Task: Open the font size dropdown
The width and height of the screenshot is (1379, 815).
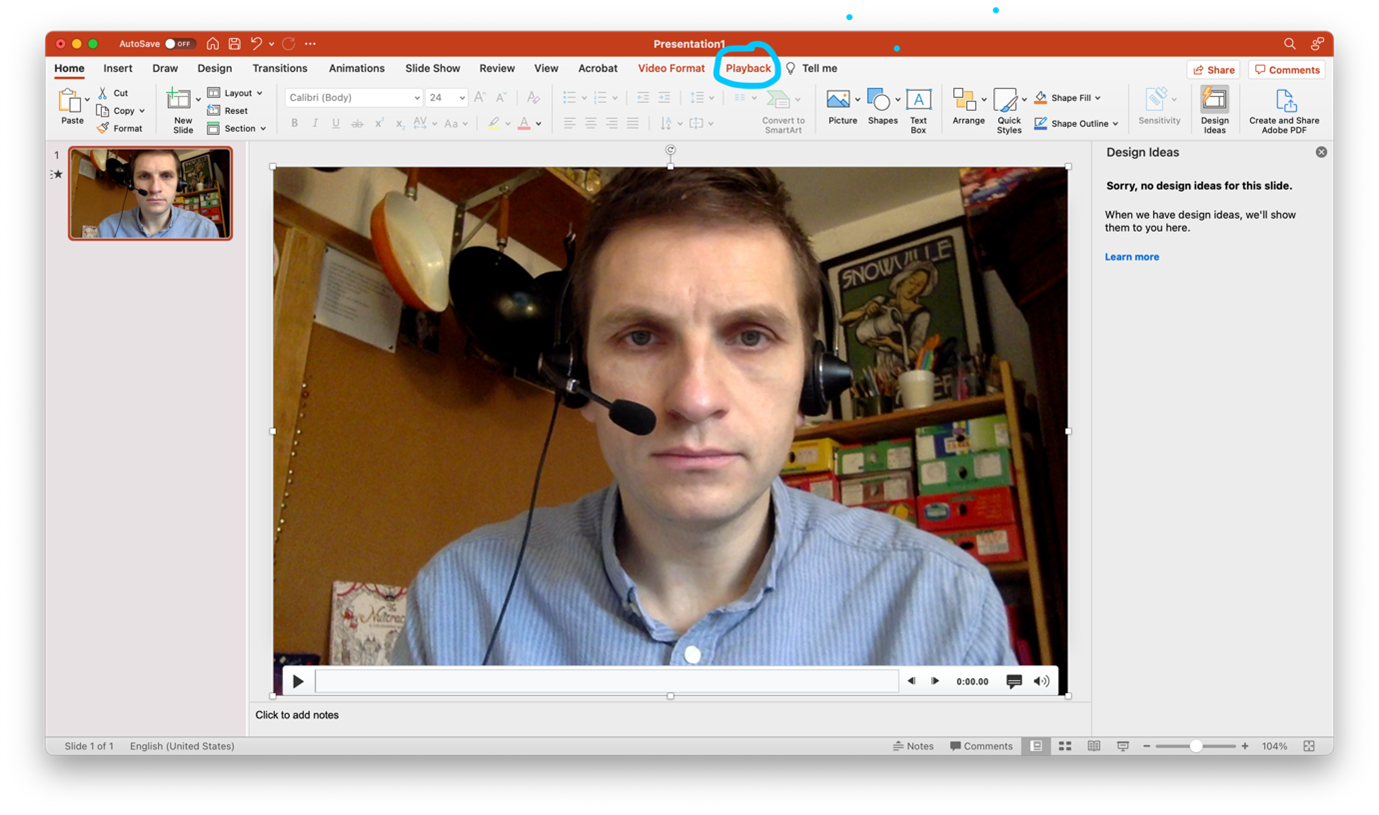Action: tap(461, 98)
